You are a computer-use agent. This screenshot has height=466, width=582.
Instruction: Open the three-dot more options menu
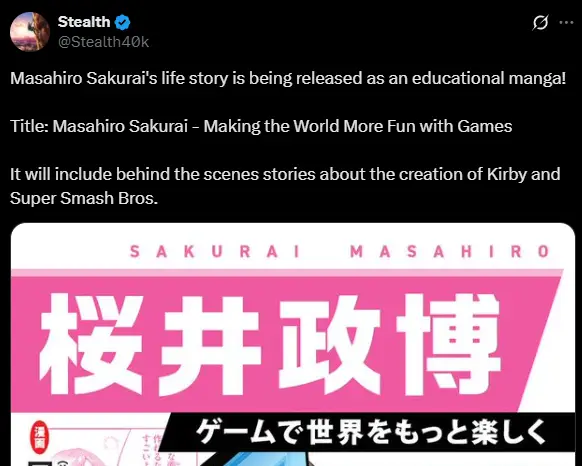click(x=566, y=23)
